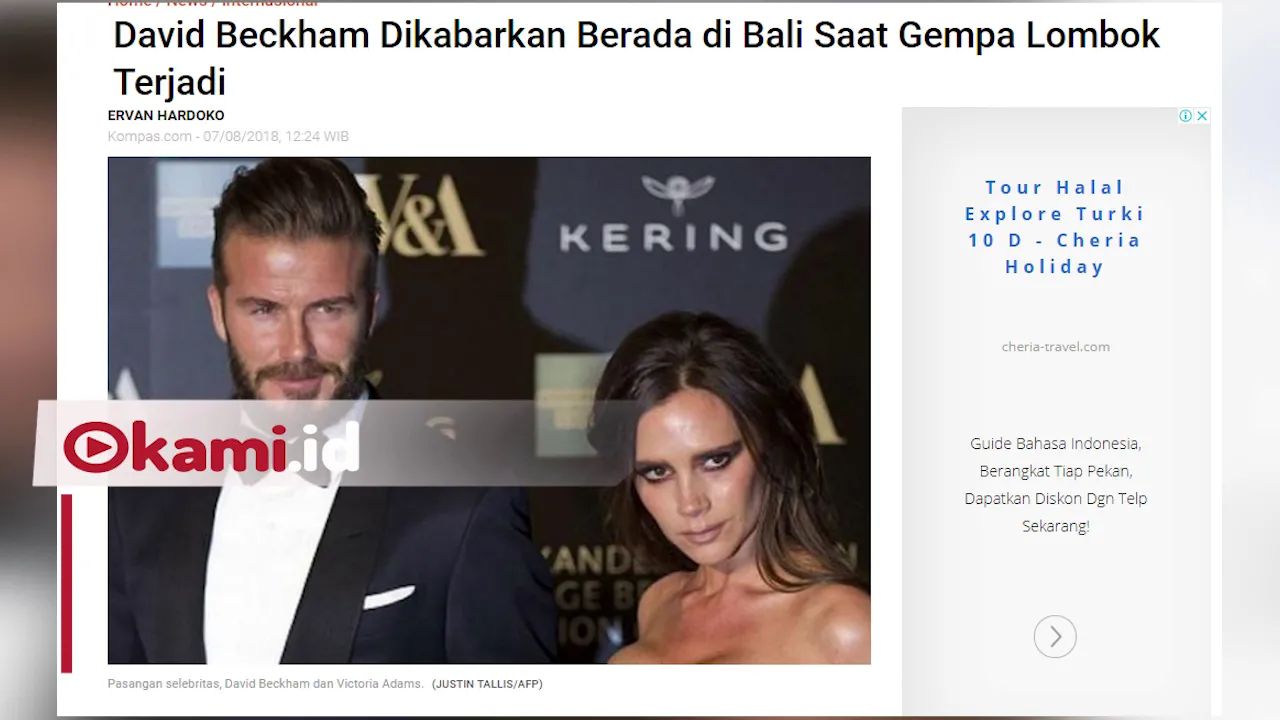The image size is (1280, 720).
Task: Go to the News breadcrumb
Action: coord(186,3)
